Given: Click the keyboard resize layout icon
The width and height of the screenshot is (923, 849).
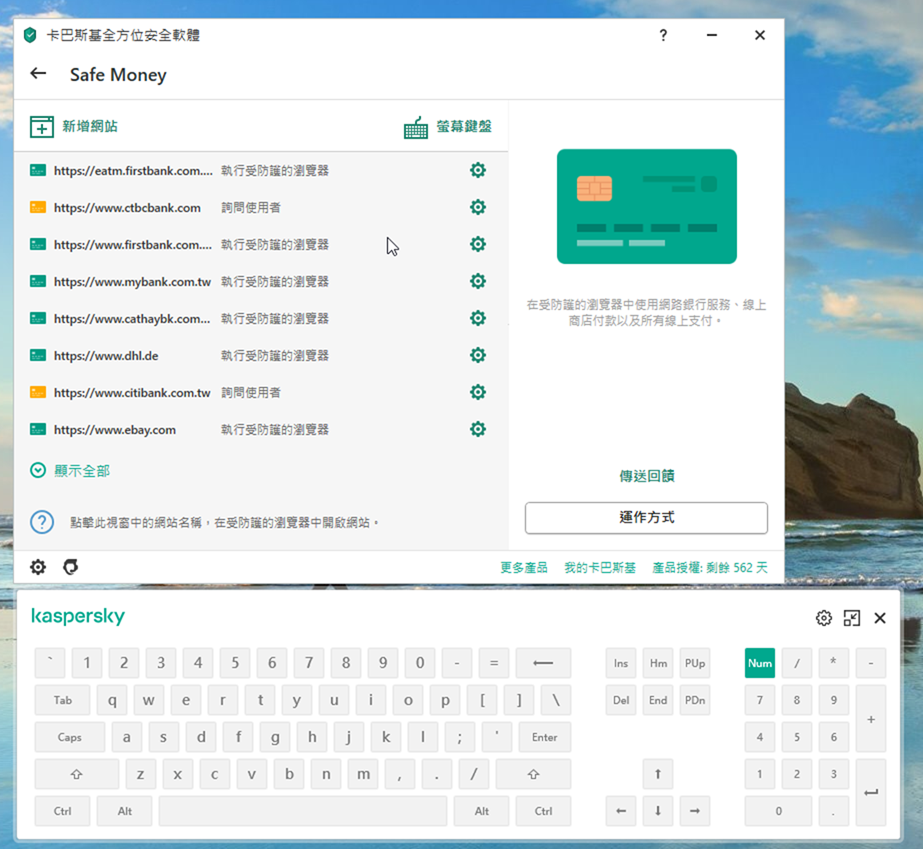Looking at the screenshot, I should click(x=852, y=618).
